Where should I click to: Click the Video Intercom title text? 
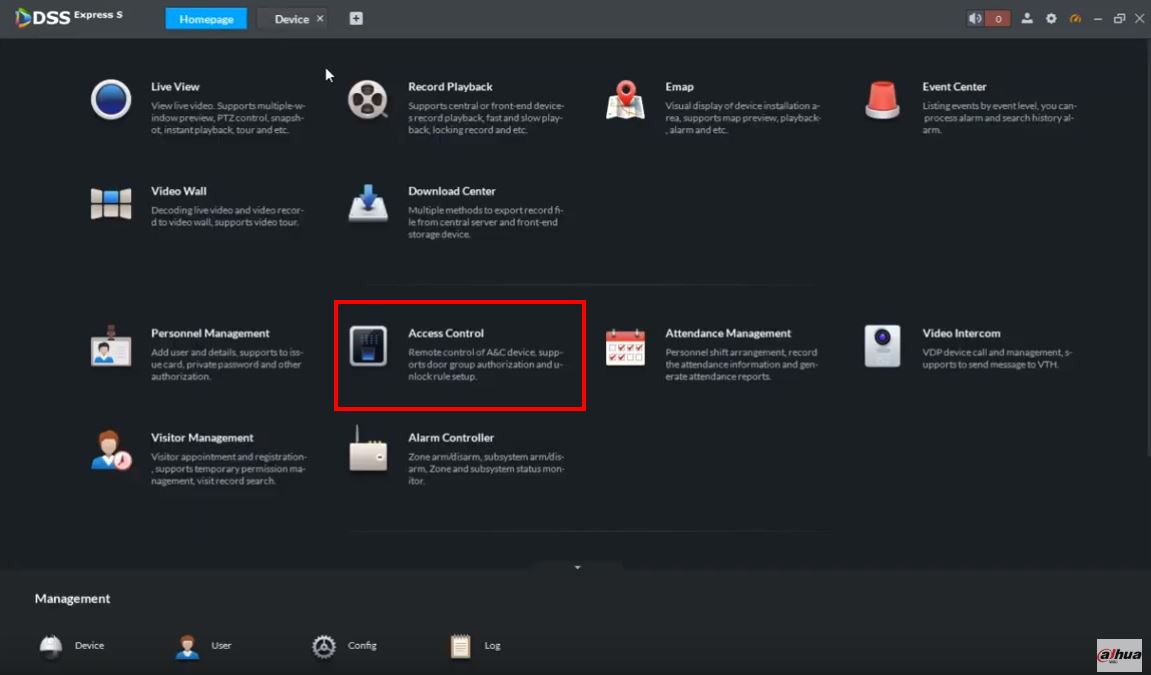point(962,333)
